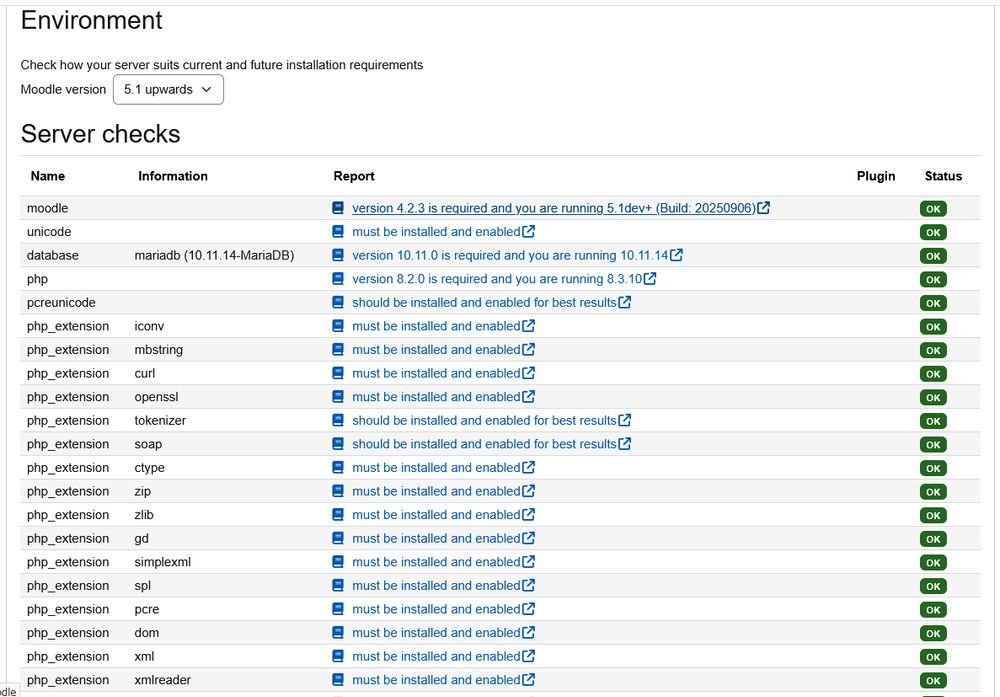Click the OK status badge for unicode
The image size is (1000, 697).
point(933,232)
